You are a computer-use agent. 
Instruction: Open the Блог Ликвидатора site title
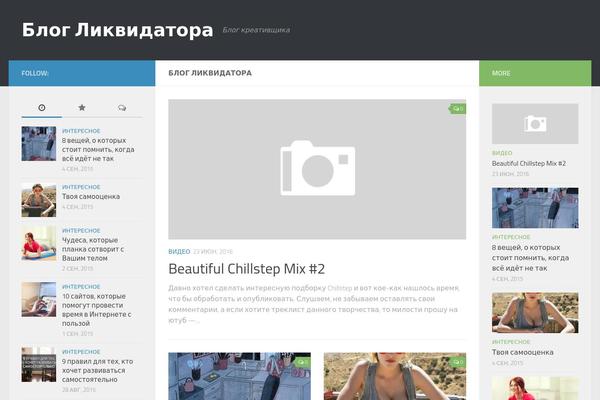click(117, 30)
